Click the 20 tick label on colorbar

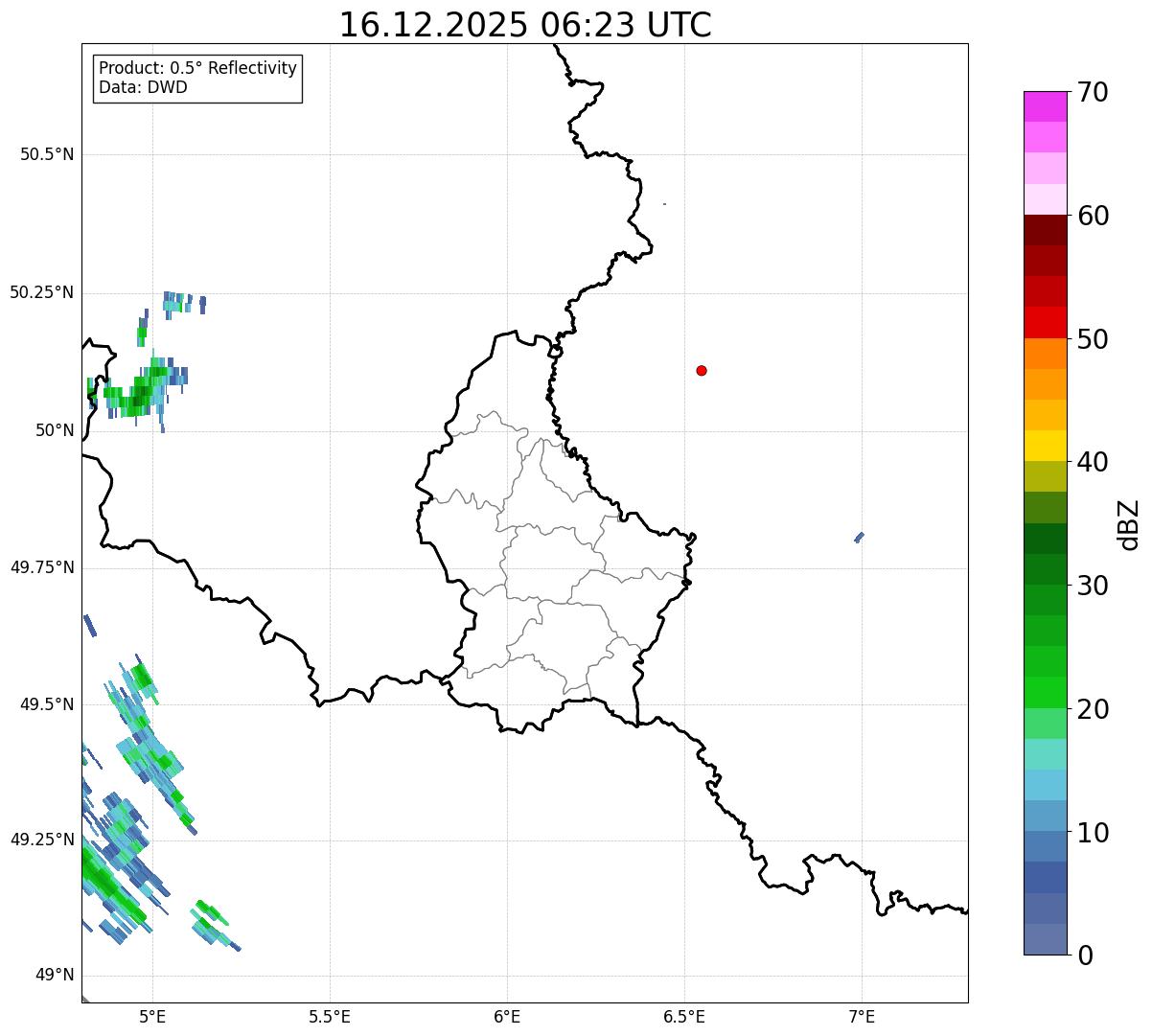tap(1093, 709)
